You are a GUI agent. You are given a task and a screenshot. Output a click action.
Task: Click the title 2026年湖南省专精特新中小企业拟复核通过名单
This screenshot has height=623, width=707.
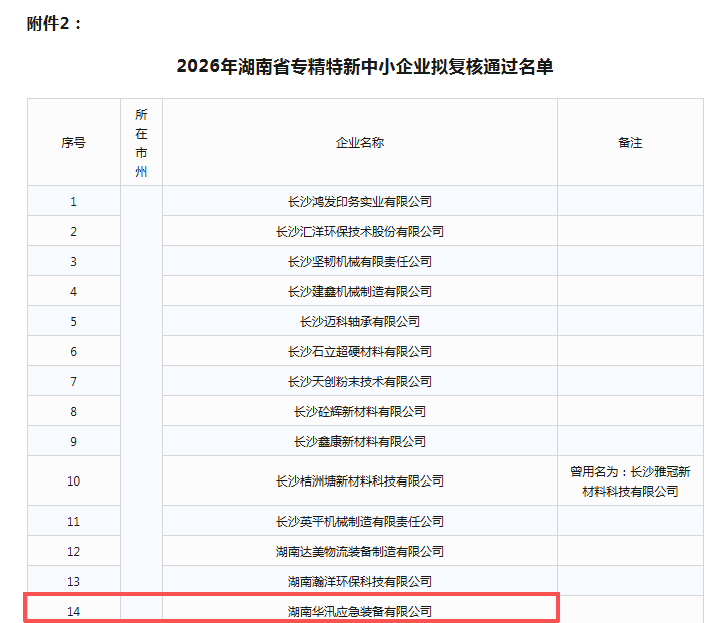[x=364, y=66]
